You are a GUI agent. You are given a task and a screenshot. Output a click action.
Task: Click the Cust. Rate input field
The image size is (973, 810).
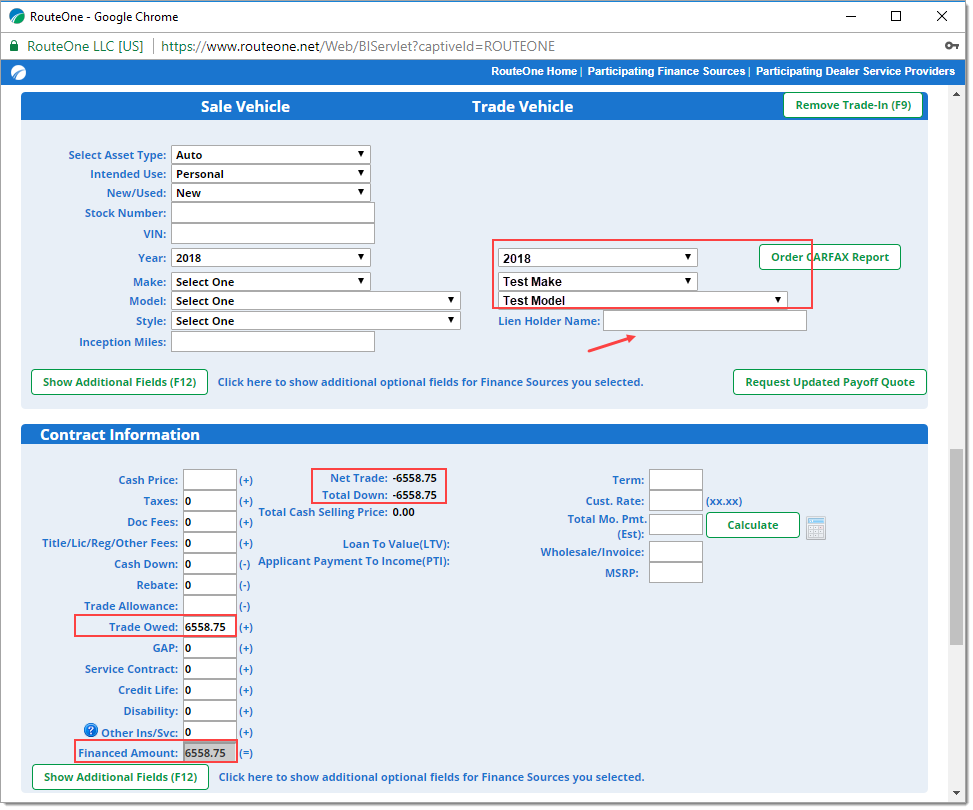676,501
